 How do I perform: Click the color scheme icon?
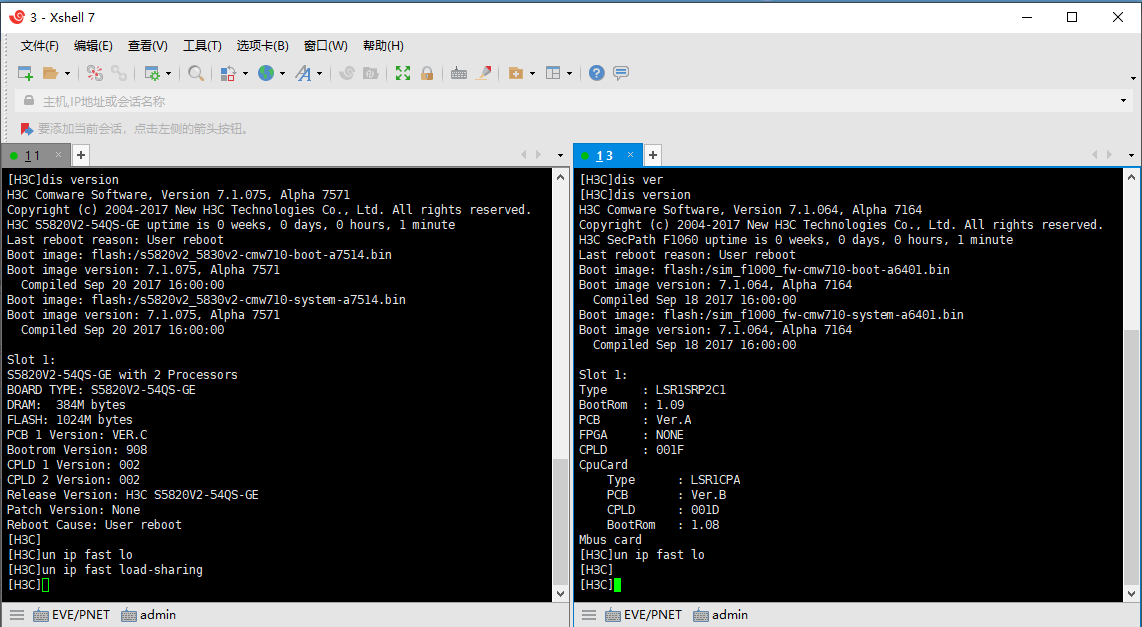tap(228, 73)
